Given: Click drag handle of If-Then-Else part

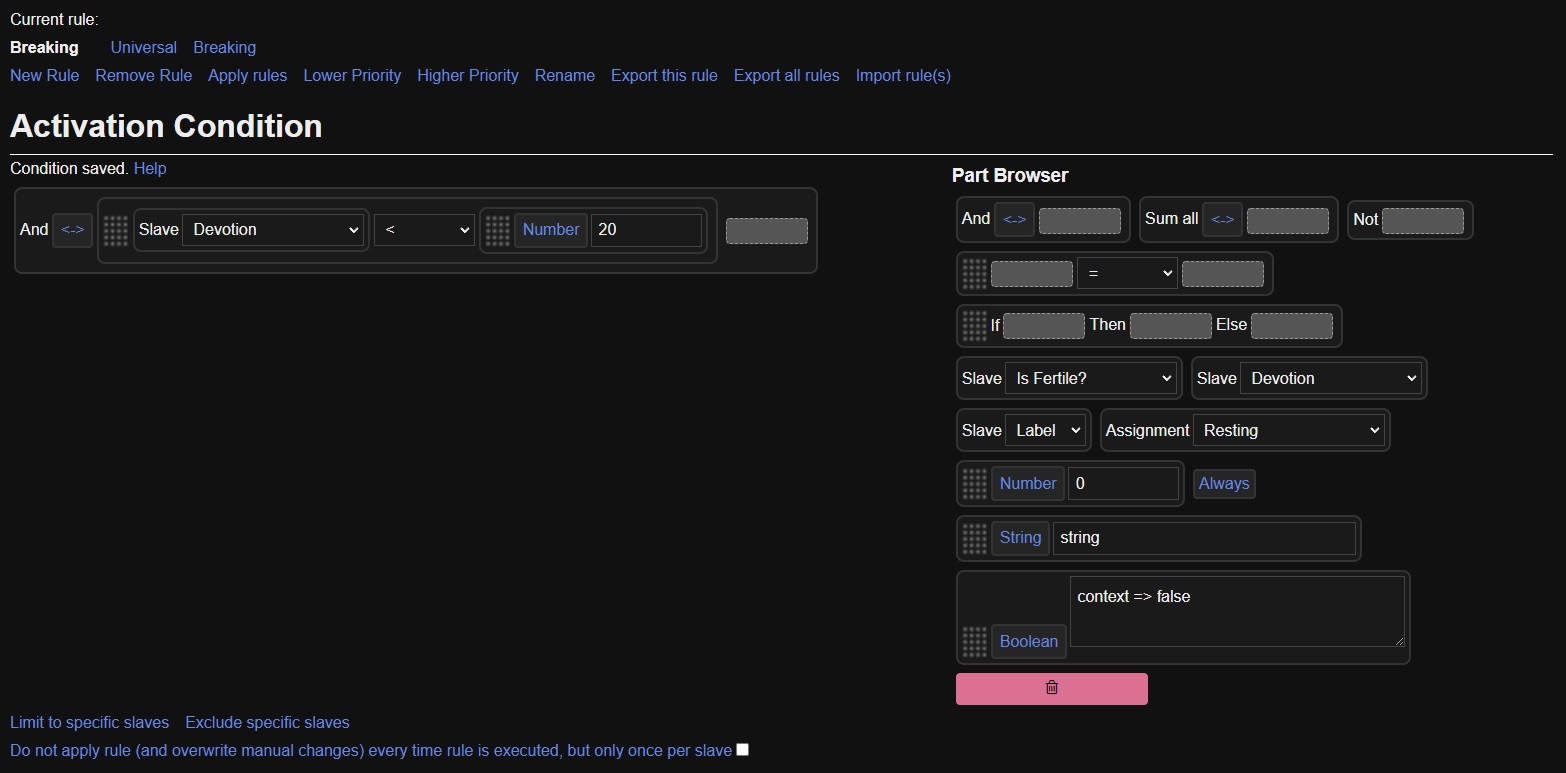Looking at the screenshot, I should pyautogui.click(x=974, y=325).
